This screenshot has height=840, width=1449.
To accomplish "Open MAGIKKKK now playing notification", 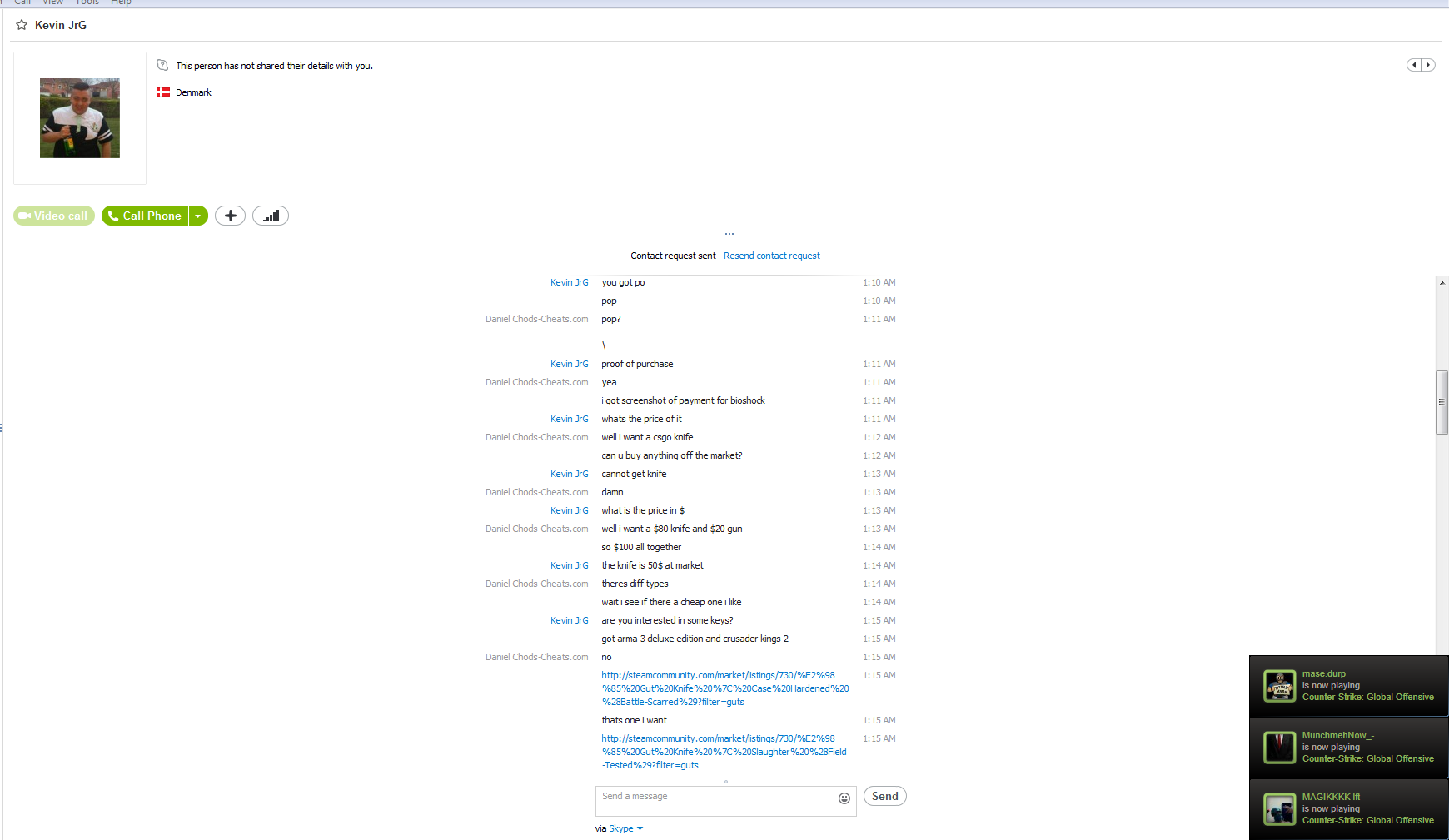I will tap(1349, 809).
